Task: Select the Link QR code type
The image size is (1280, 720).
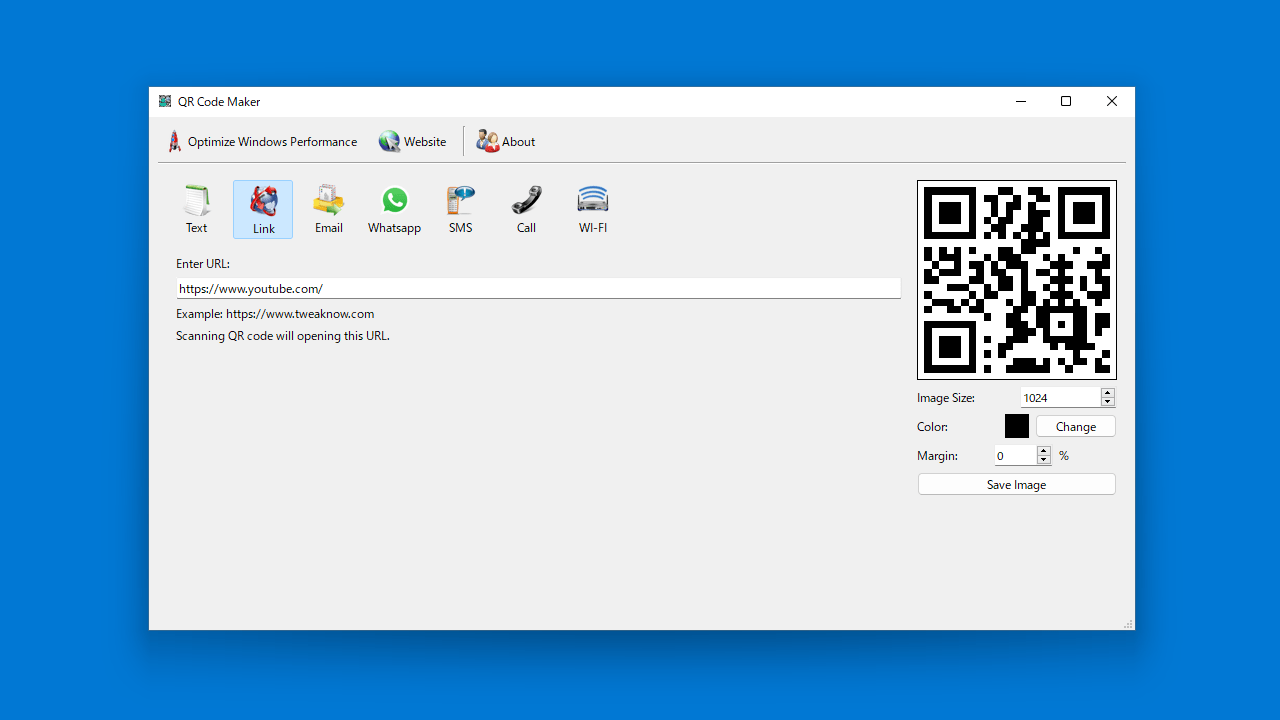Action: pos(263,210)
